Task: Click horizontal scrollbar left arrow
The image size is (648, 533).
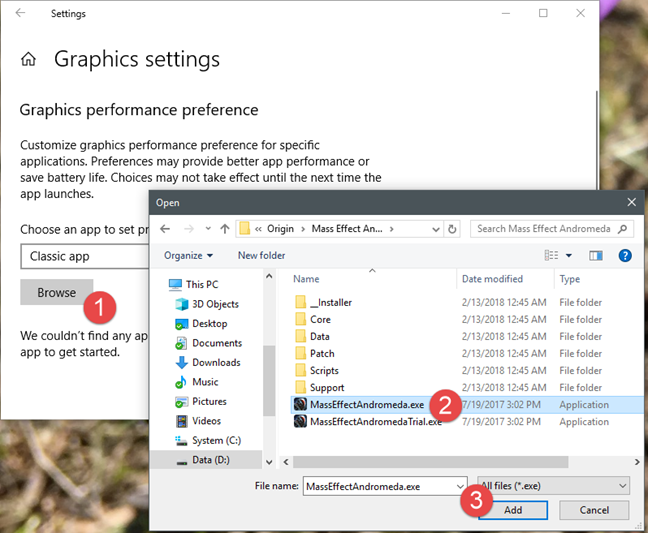Action: [286, 462]
